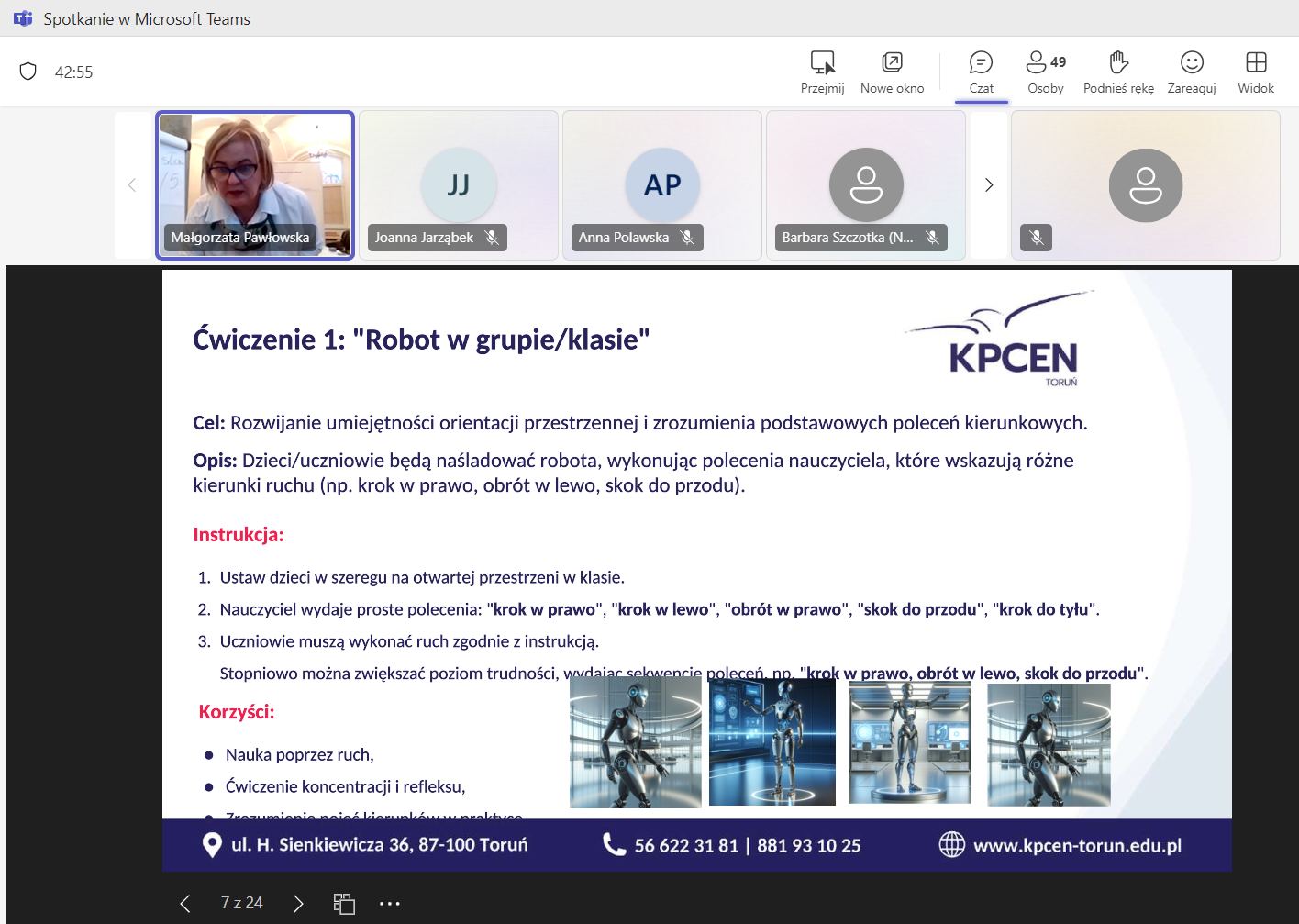This screenshot has height=924, width=1299.
Task: Select Małgorzata Pawłowska video tile
Action: (x=255, y=185)
